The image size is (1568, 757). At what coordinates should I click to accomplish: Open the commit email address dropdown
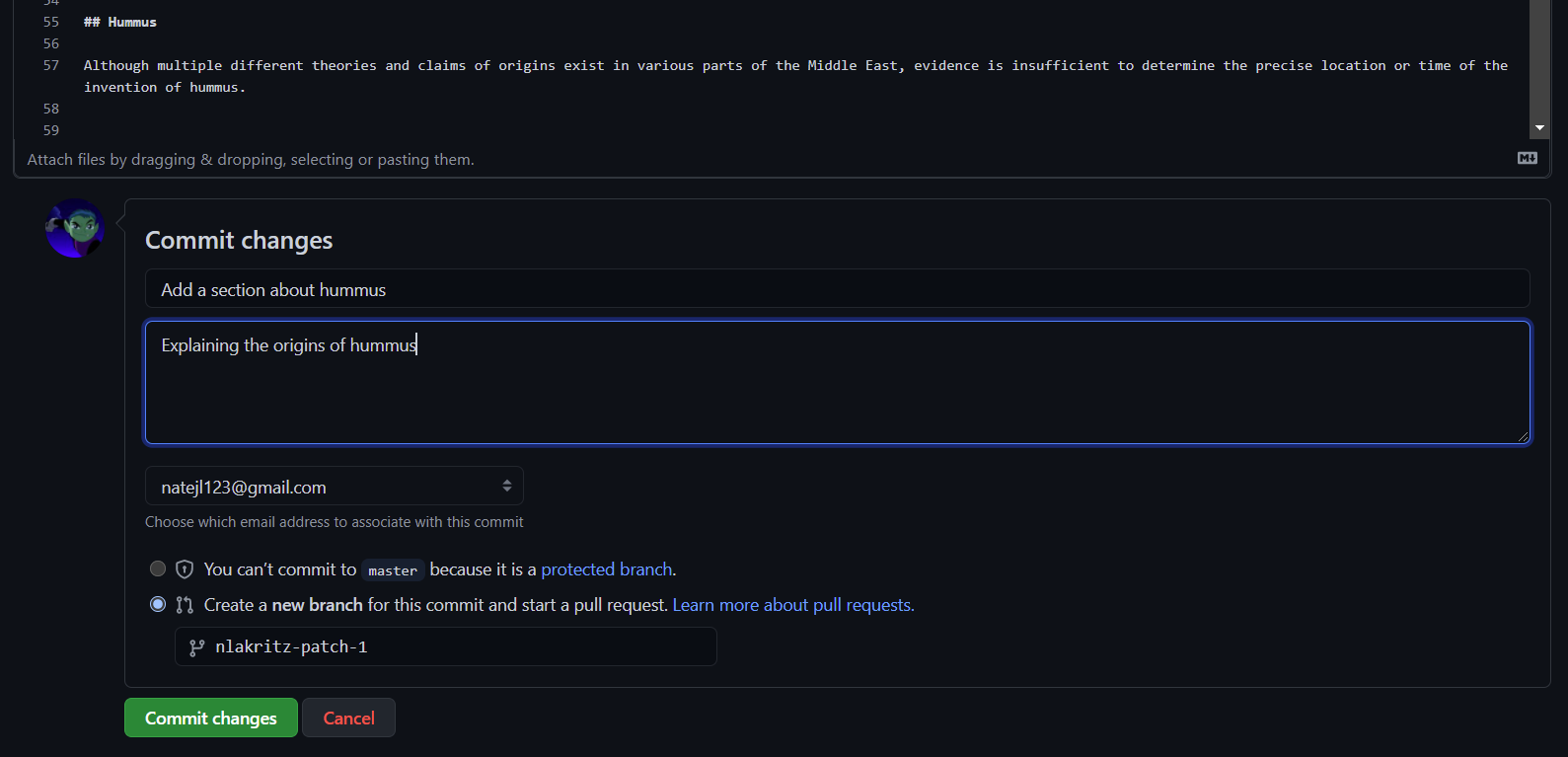tap(335, 487)
